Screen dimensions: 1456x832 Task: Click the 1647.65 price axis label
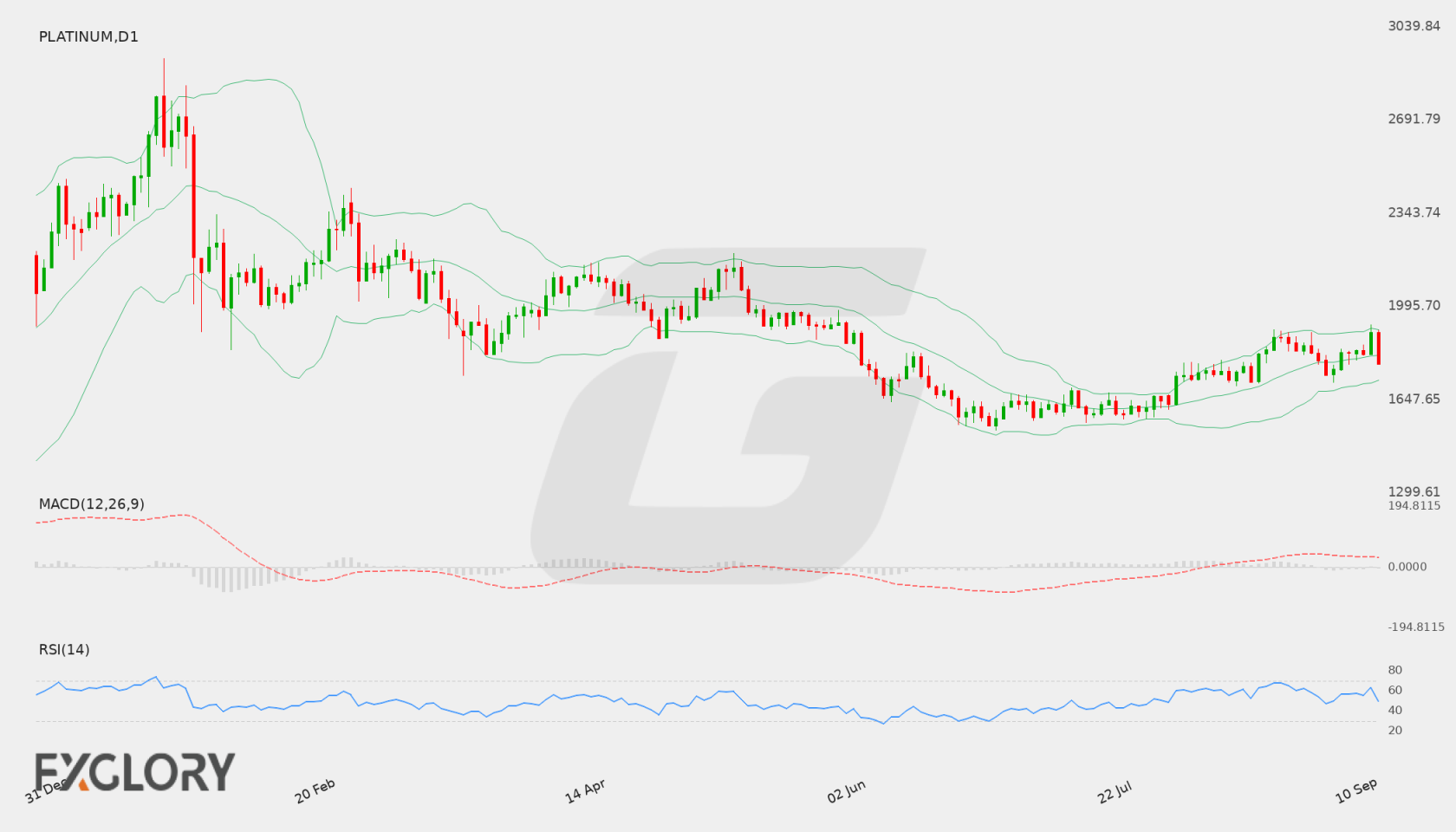point(1414,399)
